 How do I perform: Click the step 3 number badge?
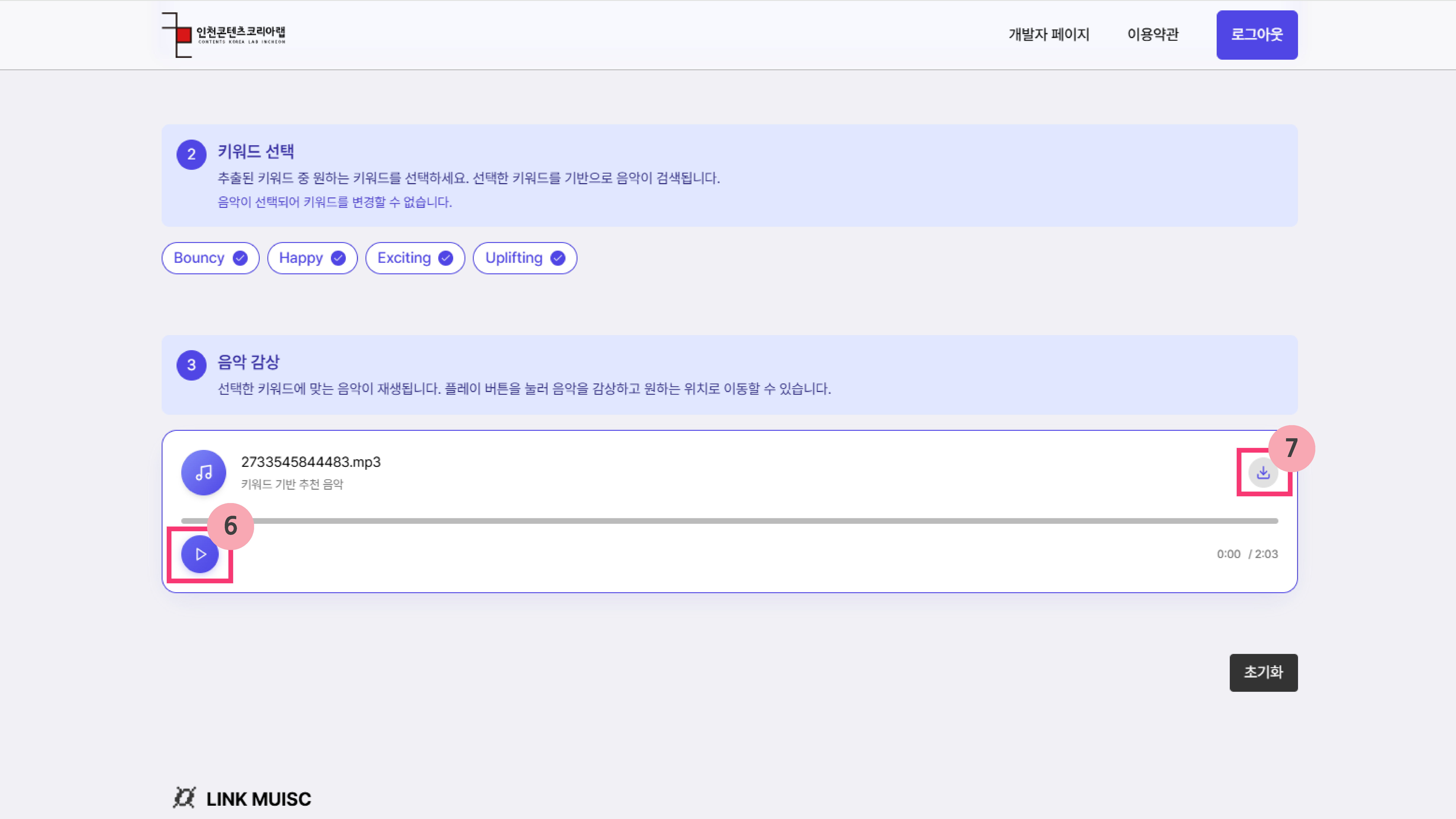(192, 365)
